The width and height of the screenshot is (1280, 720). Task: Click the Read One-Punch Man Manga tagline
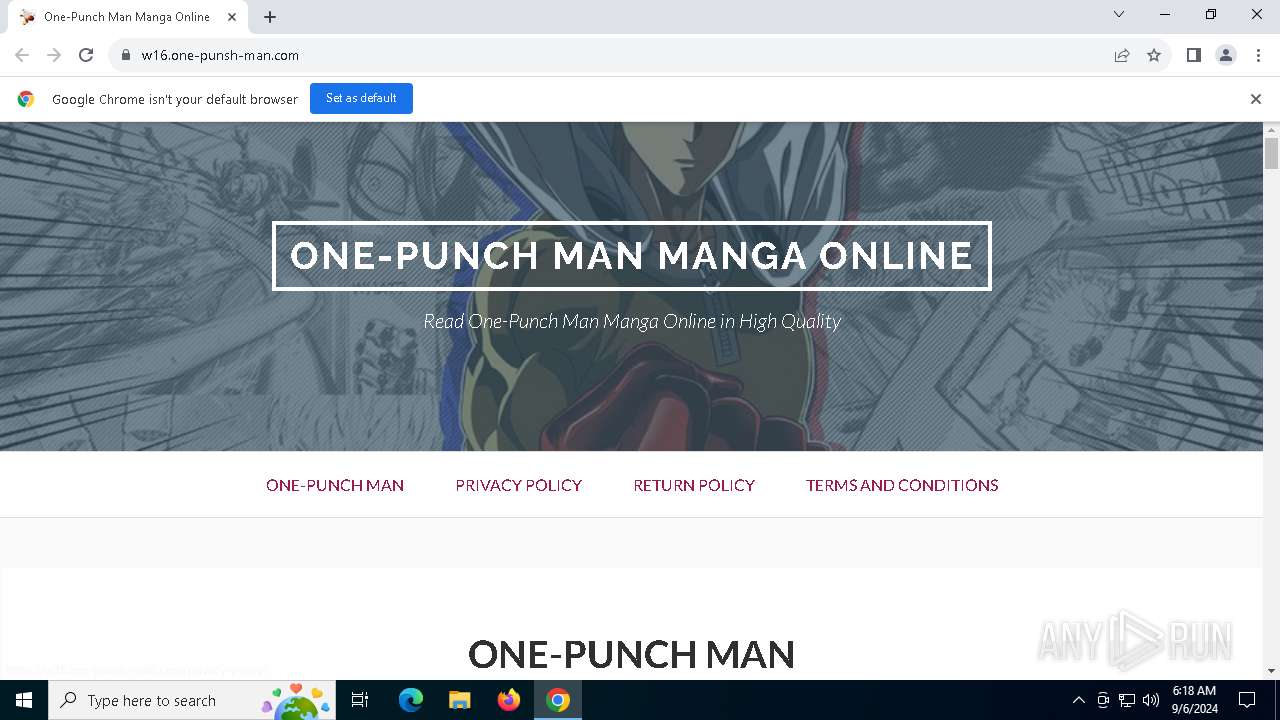click(632, 321)
